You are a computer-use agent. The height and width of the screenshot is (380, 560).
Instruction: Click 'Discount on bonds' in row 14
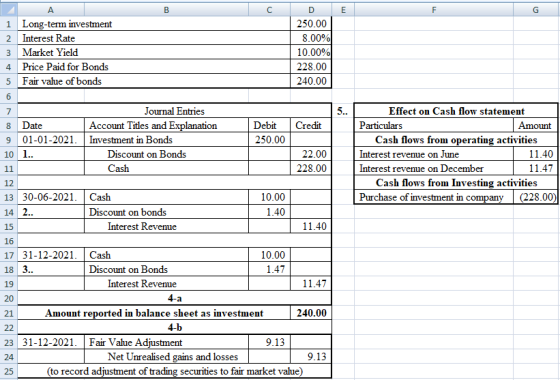pyautogui.click(x=166, y=212)
